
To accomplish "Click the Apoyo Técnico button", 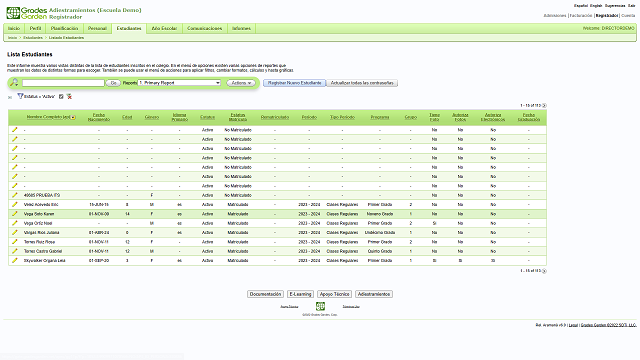I will click(334, 294).
